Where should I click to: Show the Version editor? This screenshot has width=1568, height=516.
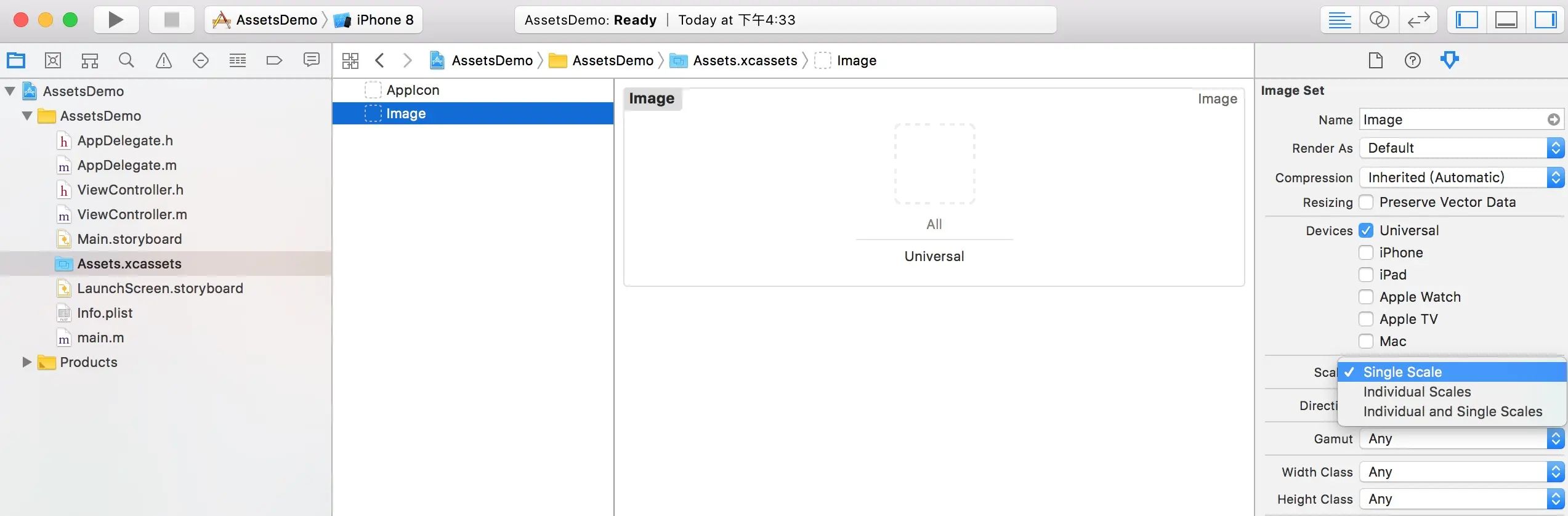pos(1418,20)
